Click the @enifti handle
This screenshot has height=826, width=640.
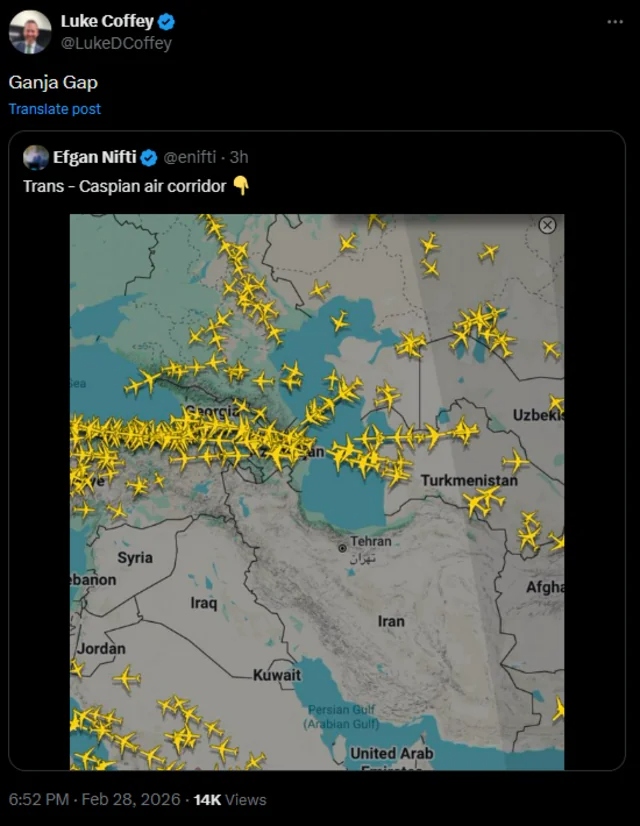point(190,157)
